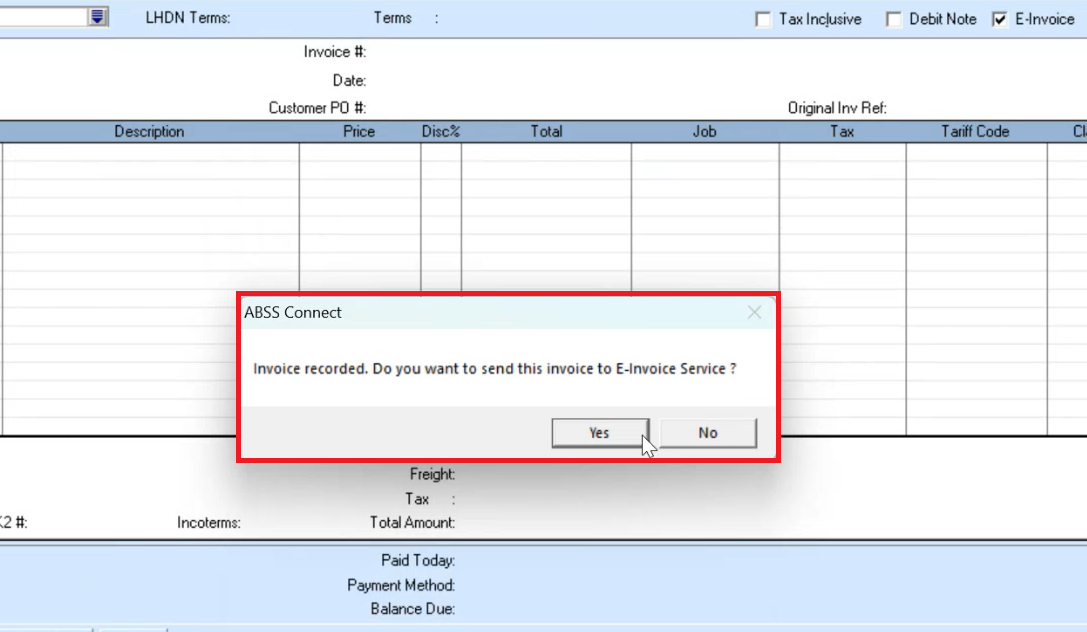1087x632 pixels.
Task: Close the ABSS Connect dialog
Action: (x=754, y=313)
